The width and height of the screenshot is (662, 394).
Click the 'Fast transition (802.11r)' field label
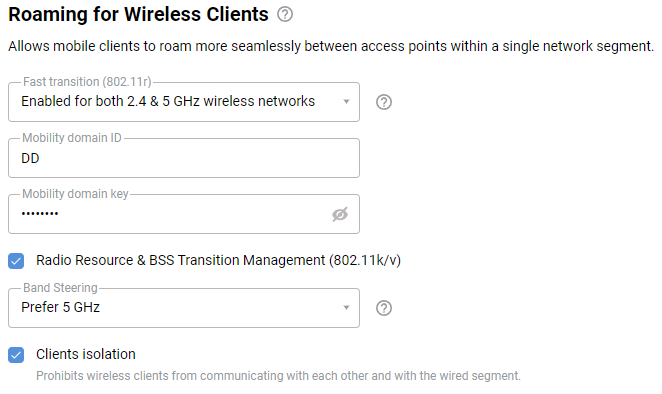point(87,82)
